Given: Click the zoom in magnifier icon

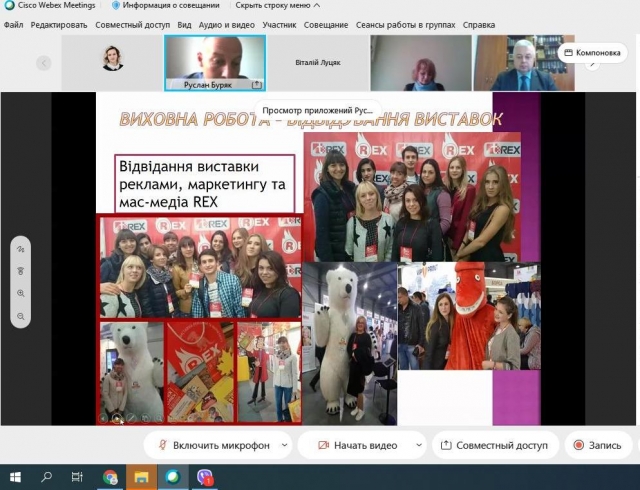Looking at the screenshot, I should tap(21, 294).
